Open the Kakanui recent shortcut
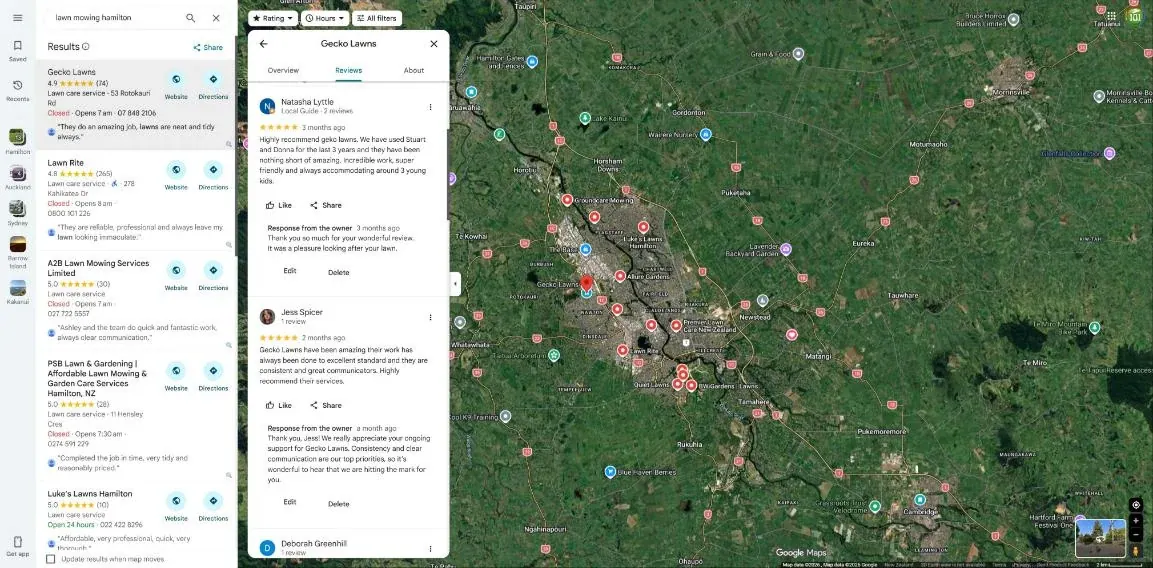Viewport: 1153px width, 568px height. [x=18, y=291]
